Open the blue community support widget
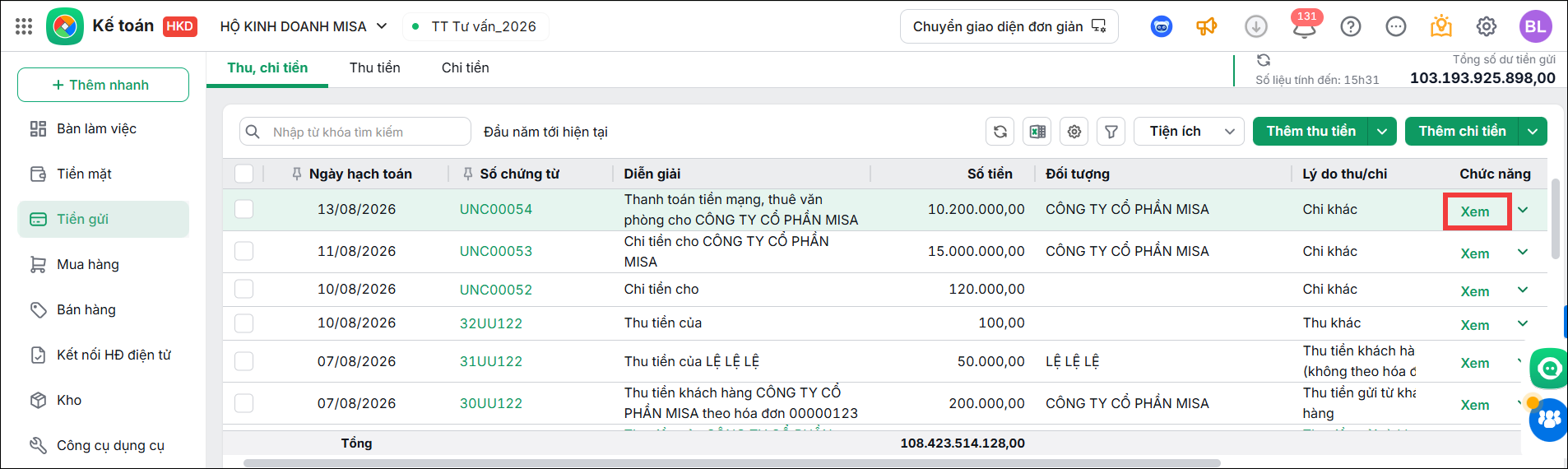Screen dimensions: 1568x469 tap(1549, 420)
